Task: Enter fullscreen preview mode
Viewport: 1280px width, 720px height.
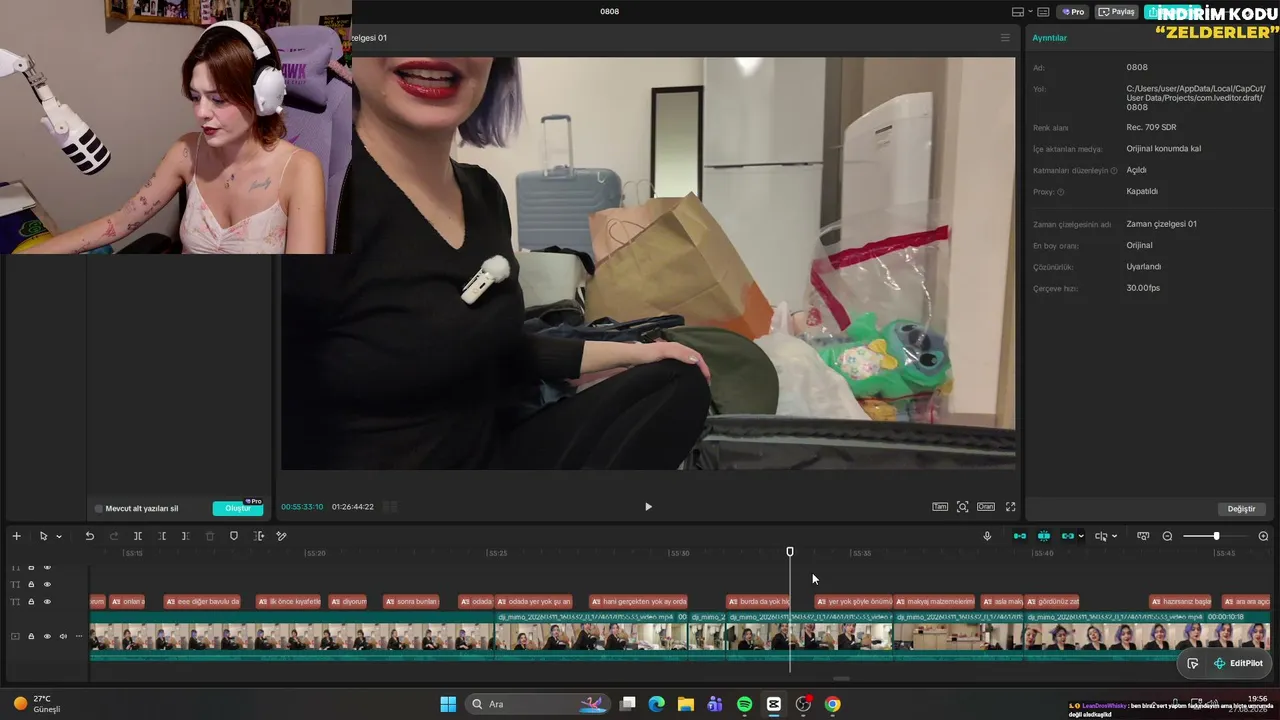Action: pos(1010,507)
